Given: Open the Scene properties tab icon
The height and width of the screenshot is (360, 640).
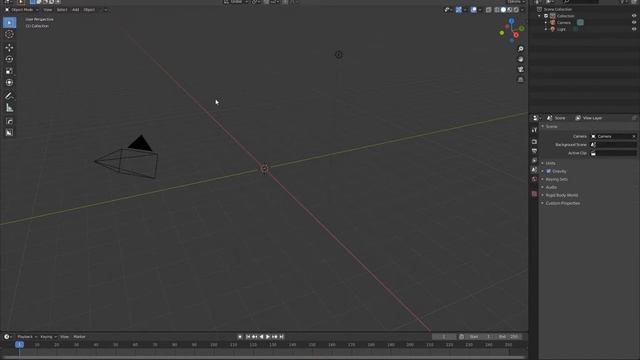Looking at the screenshot, I should pos(534,170).
